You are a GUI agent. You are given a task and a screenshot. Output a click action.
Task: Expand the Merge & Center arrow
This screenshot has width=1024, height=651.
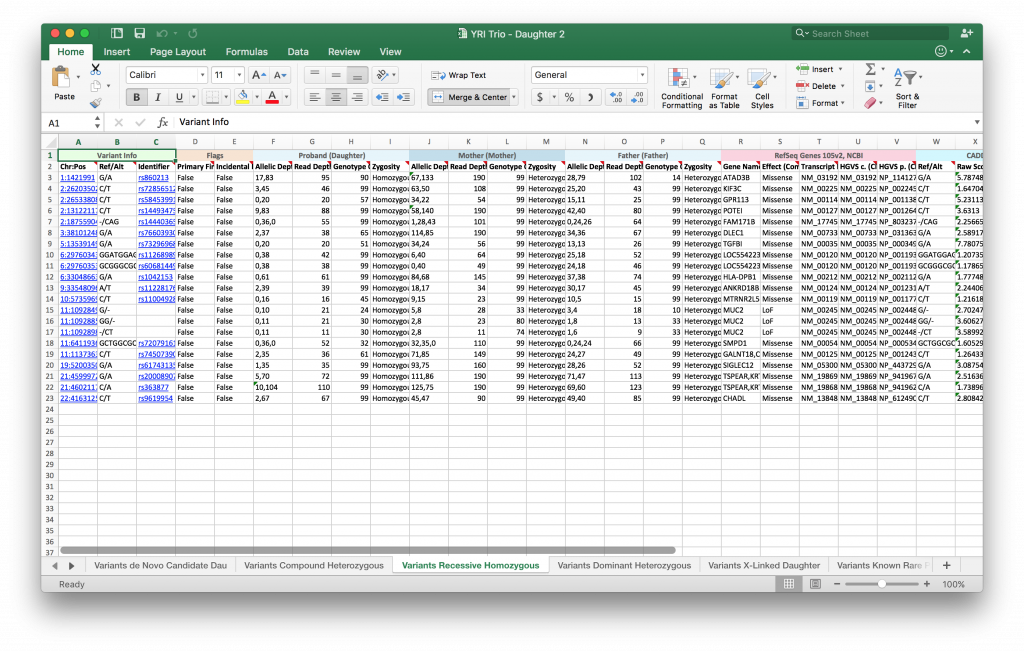pyautogui.click(x=515, y=97)
